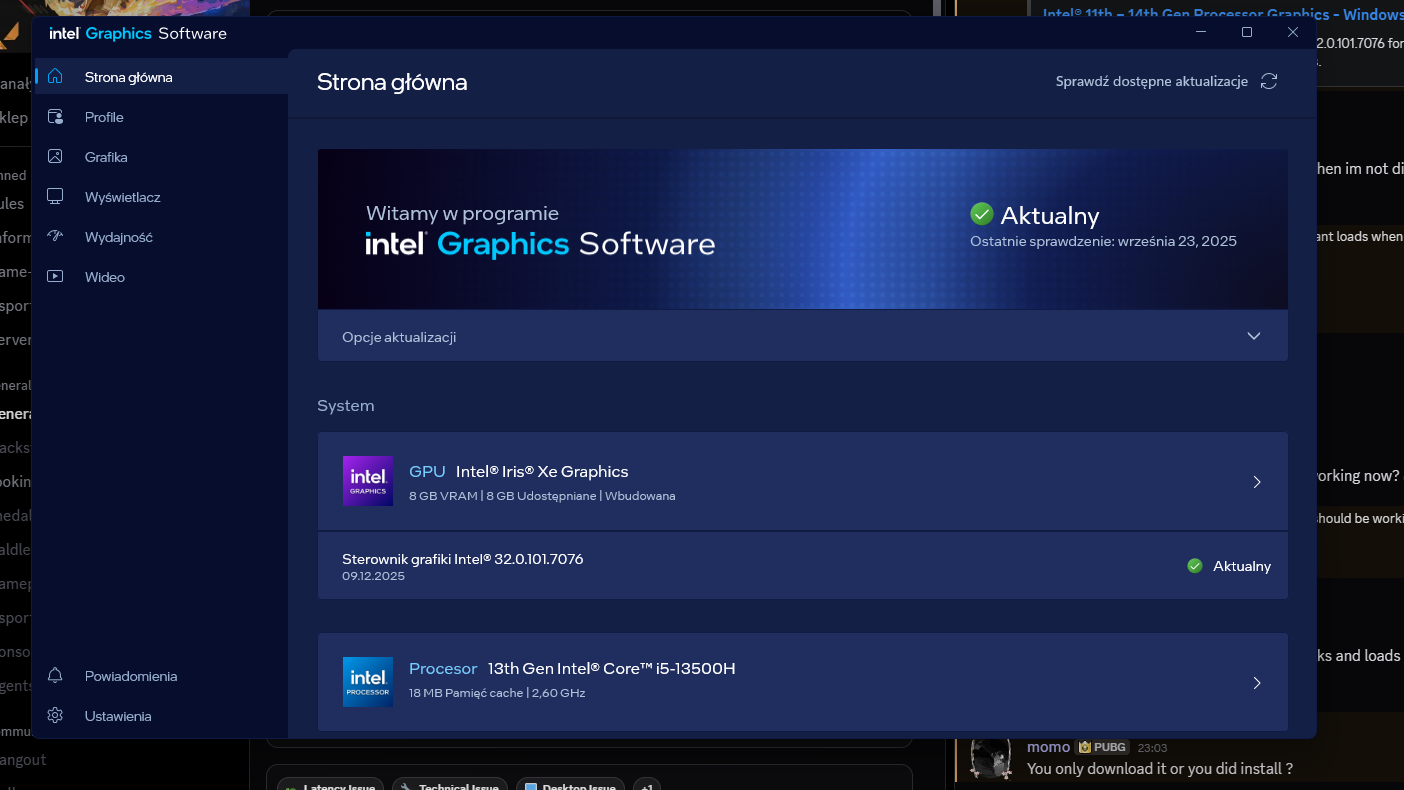Click the Aktualny label in the driver row
This screenshot has width=1404, height=790.
[1242, 566]
